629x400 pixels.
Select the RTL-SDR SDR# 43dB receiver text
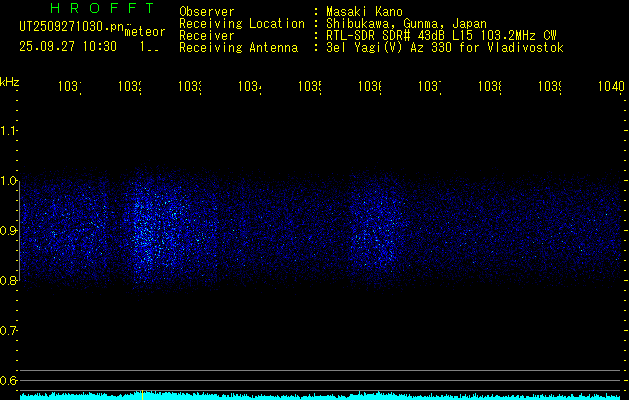pyautogui.click(x=441, y=36)
